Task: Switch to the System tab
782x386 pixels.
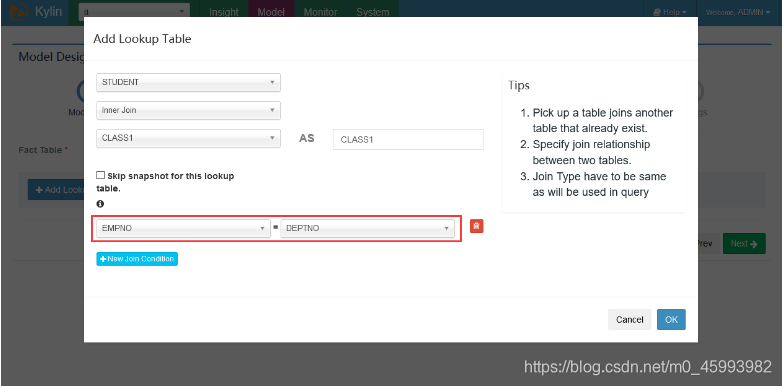Action: click(373, 12)
